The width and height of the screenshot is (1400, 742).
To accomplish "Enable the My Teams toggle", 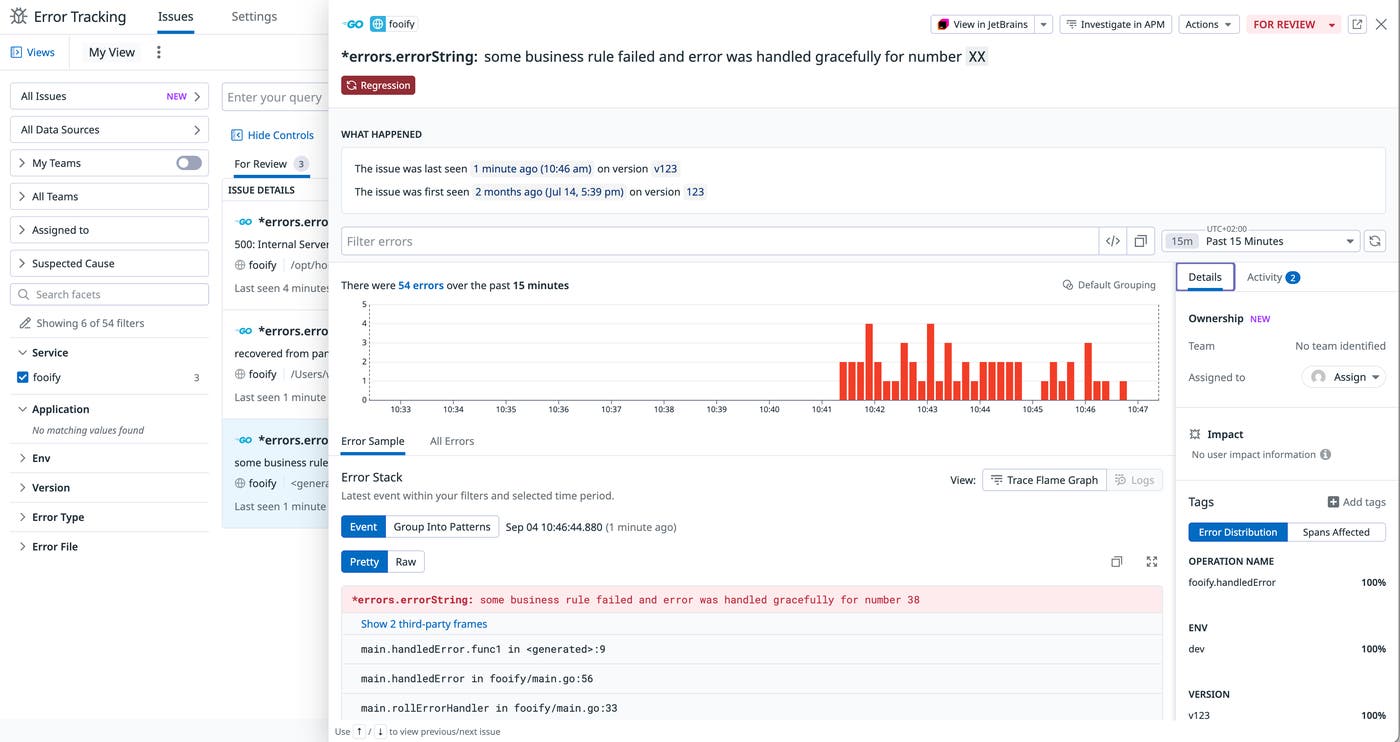I will 187,162.
